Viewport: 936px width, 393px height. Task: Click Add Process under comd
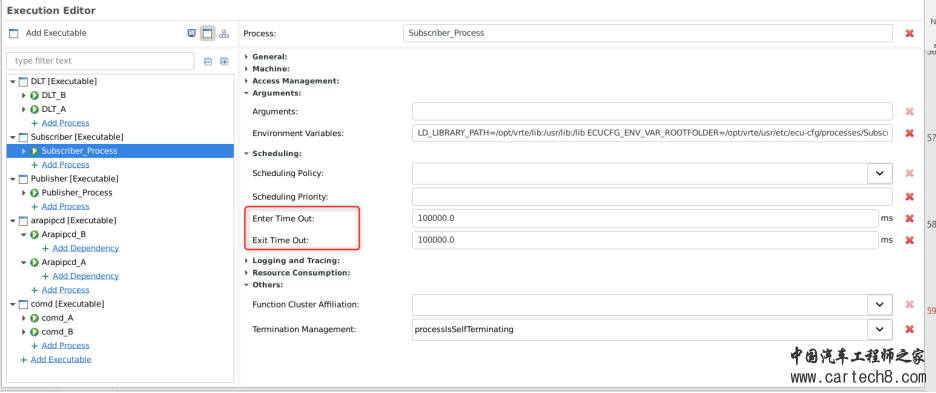[65, 346]
